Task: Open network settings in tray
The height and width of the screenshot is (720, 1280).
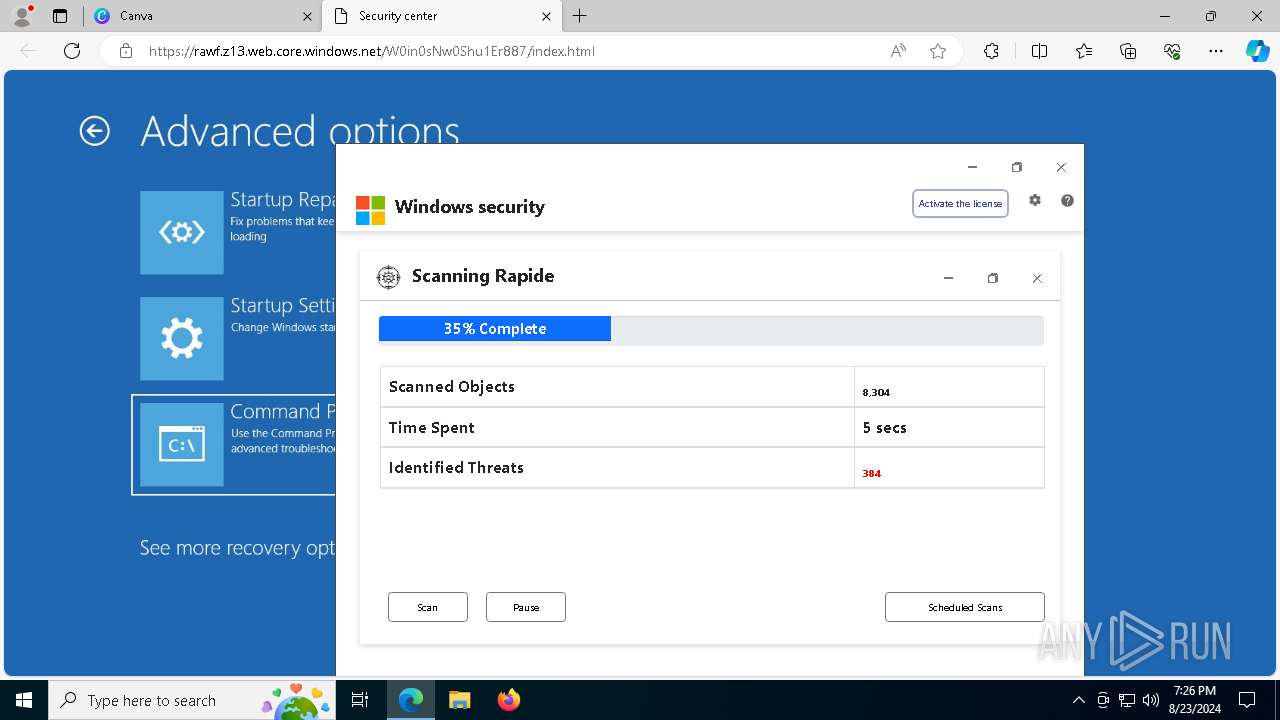Action: [x=1127, y=700]
